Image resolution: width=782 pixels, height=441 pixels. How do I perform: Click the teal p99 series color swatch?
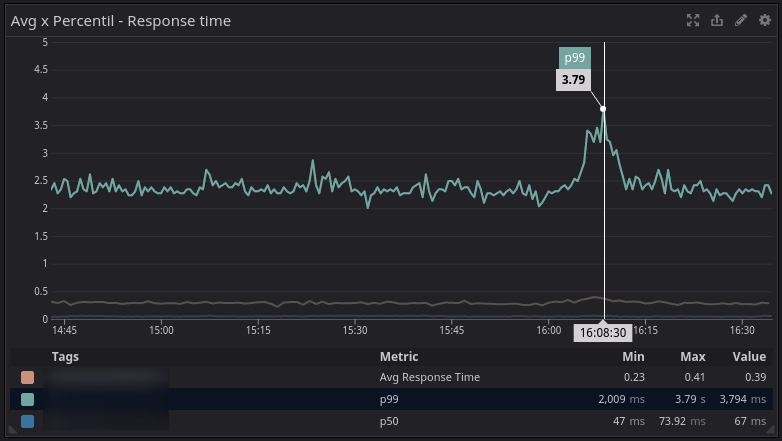pos(27,400)
